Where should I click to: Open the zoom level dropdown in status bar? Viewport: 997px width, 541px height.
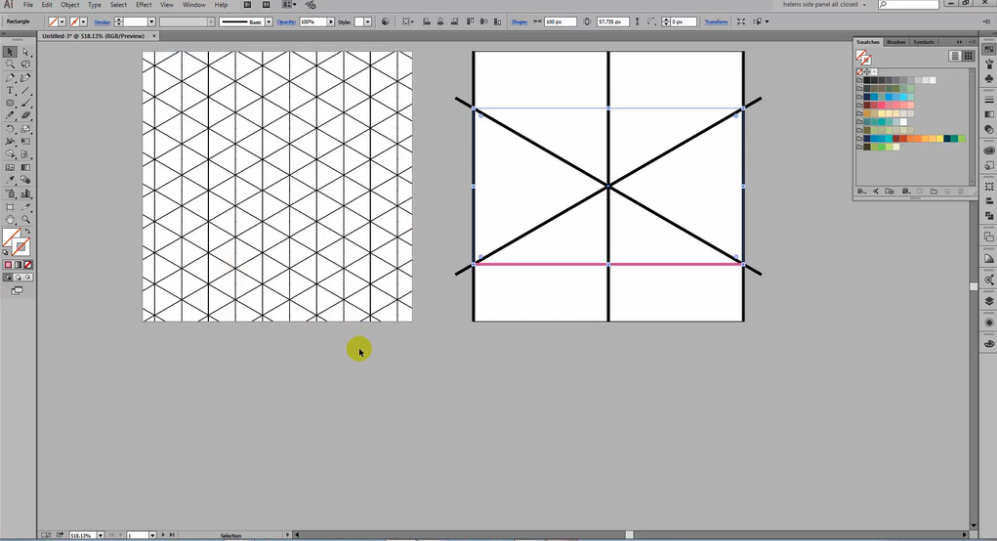pos(100,535)
